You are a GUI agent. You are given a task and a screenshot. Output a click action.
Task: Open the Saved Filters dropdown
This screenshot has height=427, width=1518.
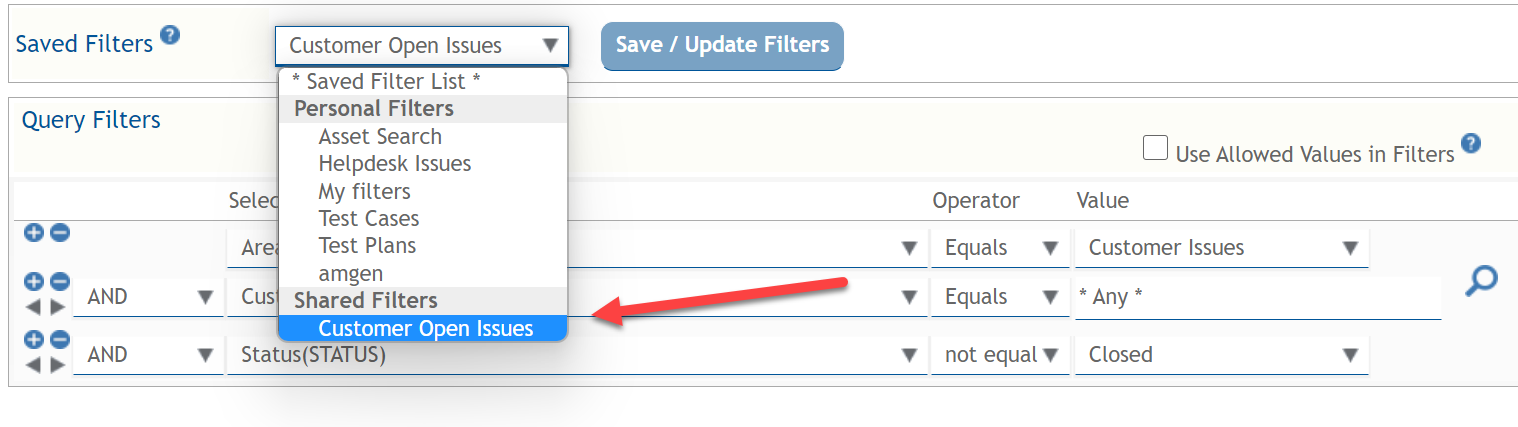click(421, 46)
